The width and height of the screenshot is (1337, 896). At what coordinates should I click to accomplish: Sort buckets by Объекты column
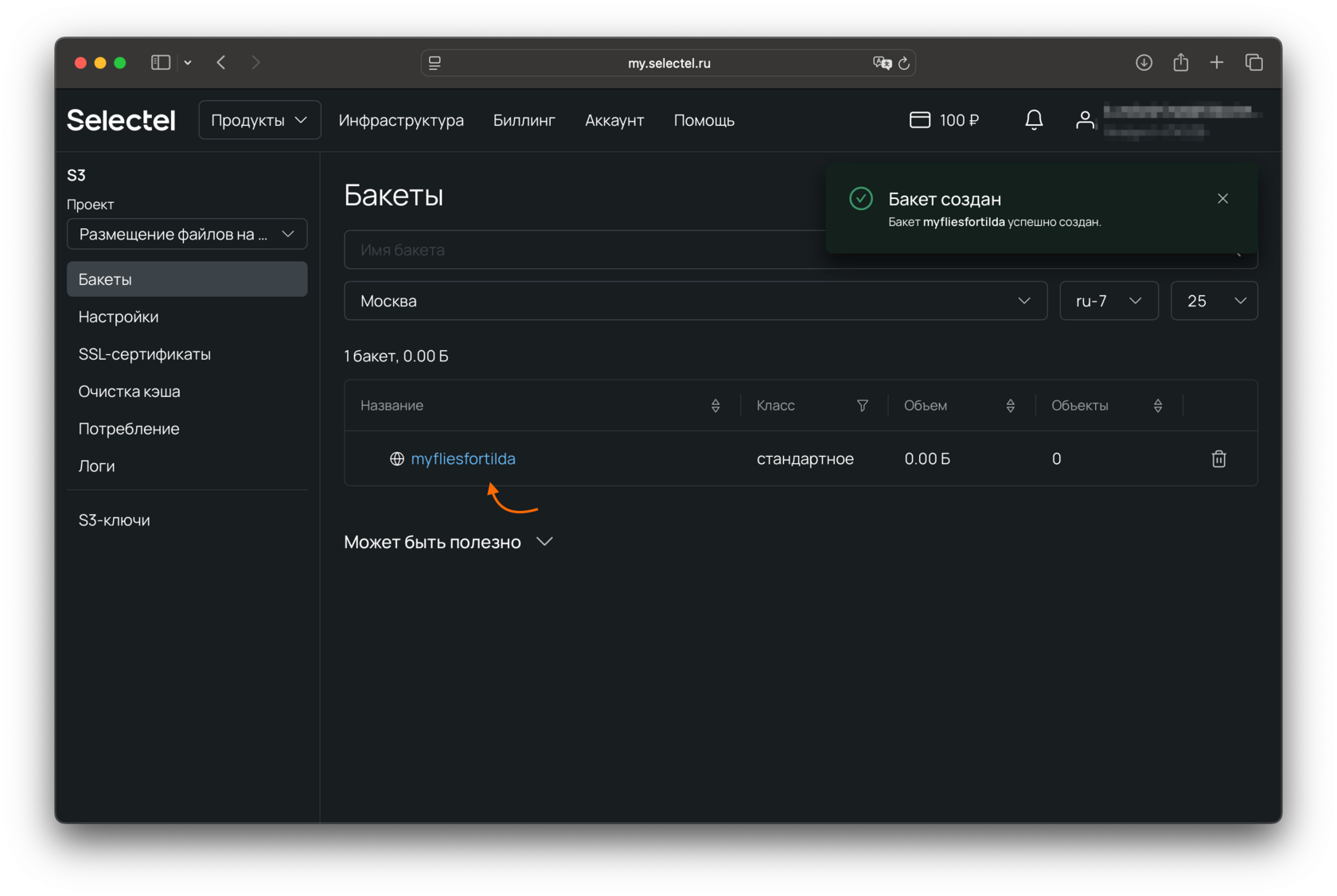point(1158,406)
